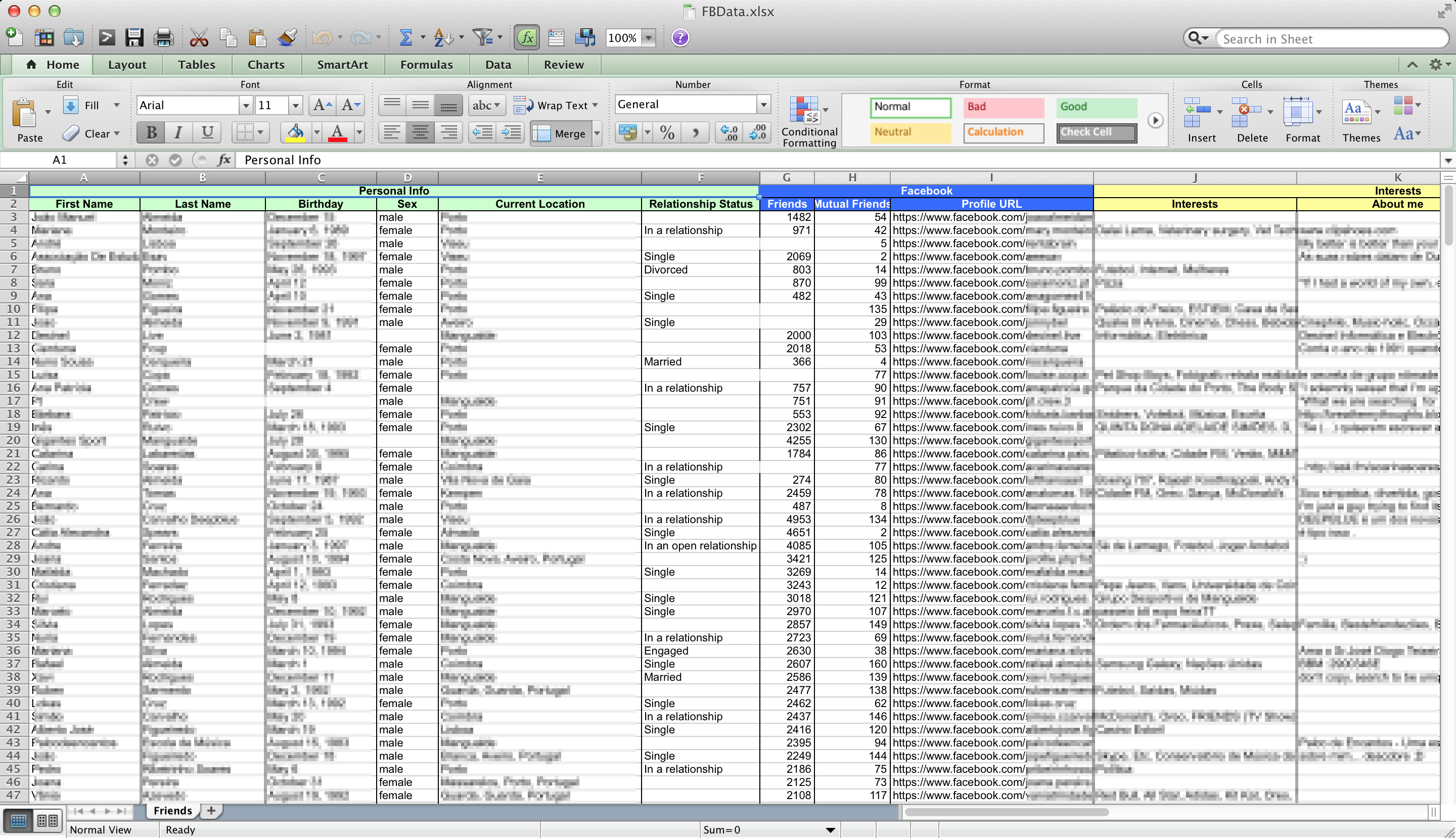Click the AutoSum sigma icon

(x=406, y=38)
